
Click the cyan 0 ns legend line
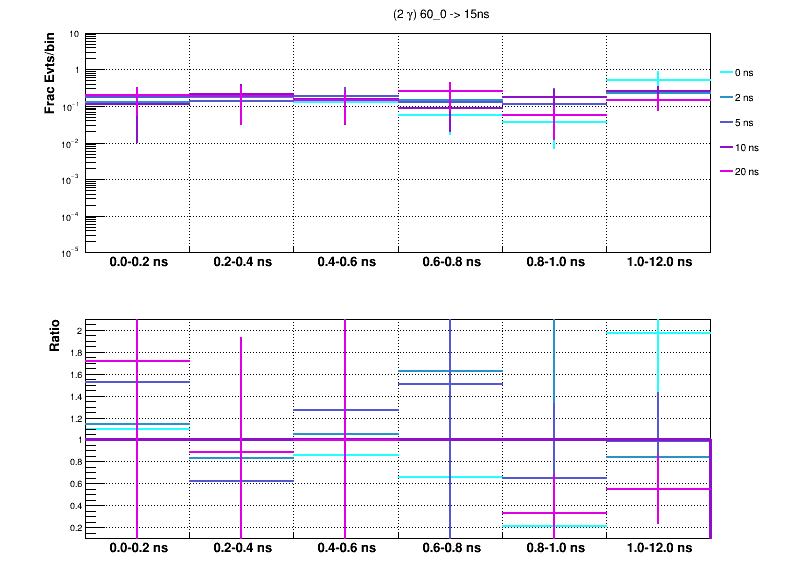tap(727, 73)
